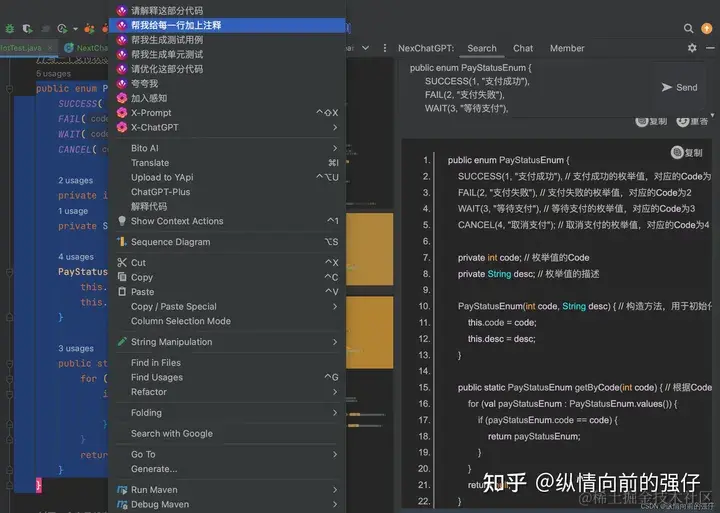This screenshot has width=720, height=513.
Task: Click the lightbulb Show Context Actions icon
Action: pyautogui.click(x=122, y=221)
